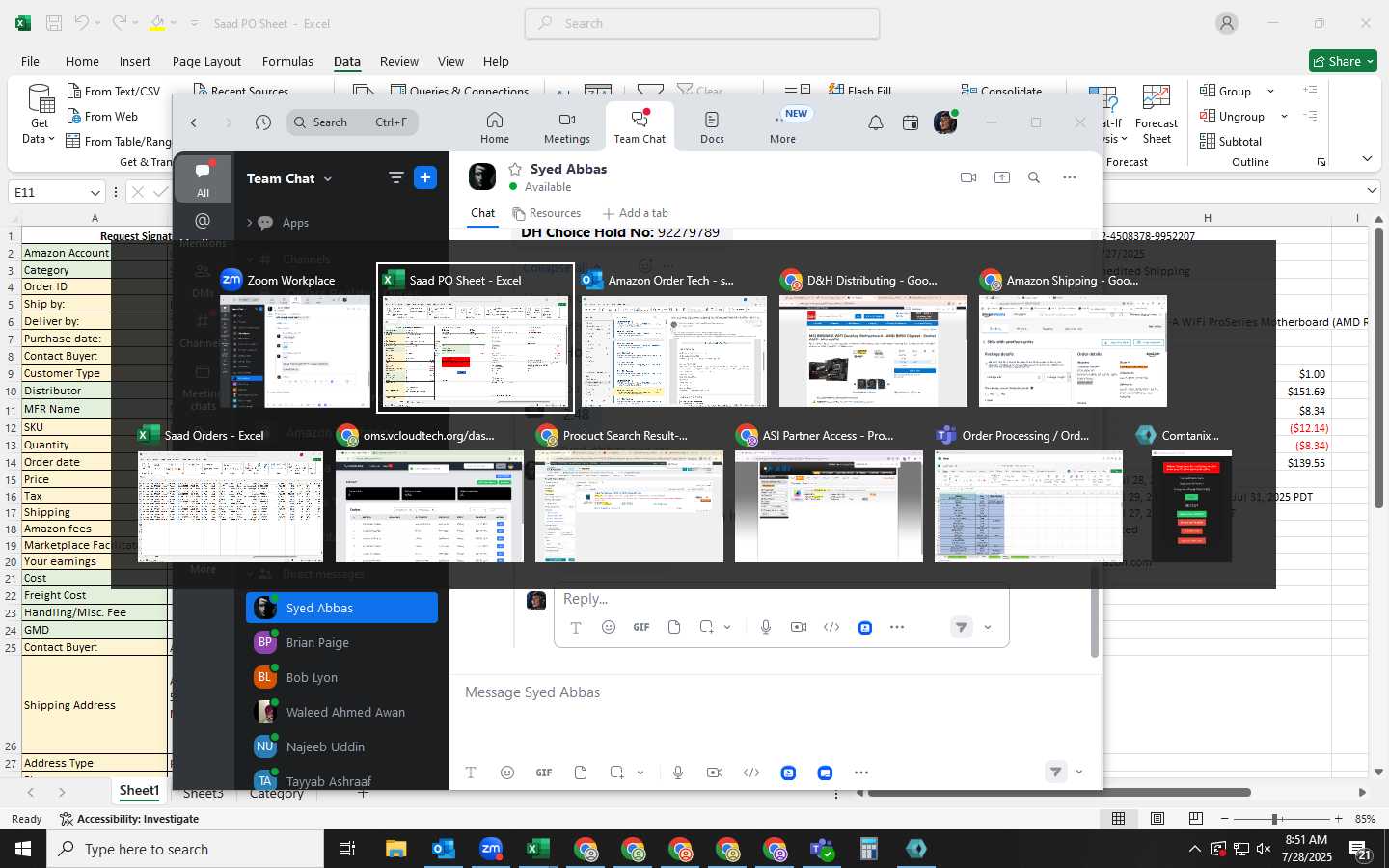This screenshot has height=868, width=1389.
Task: Open Zoom history clock icon
Action: tap(263, 122)
